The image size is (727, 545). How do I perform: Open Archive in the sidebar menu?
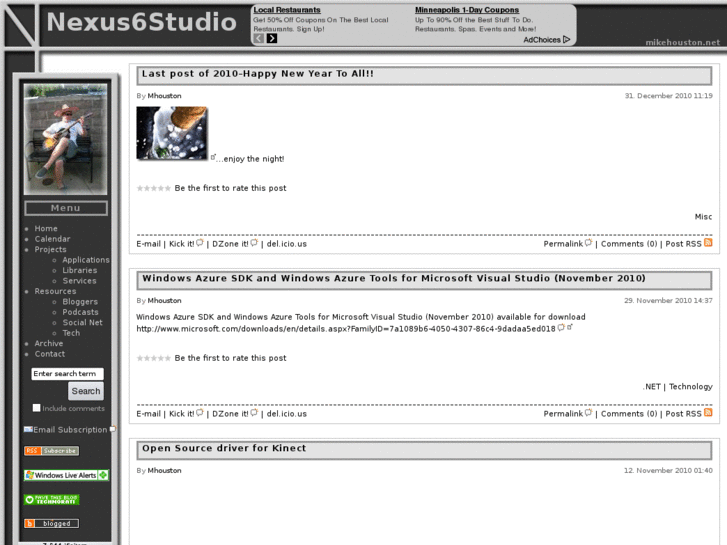(49, 343)
